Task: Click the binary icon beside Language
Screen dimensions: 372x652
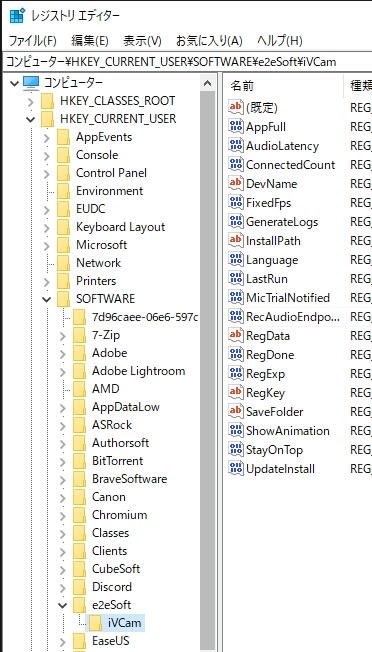Action: coord(236,260)
